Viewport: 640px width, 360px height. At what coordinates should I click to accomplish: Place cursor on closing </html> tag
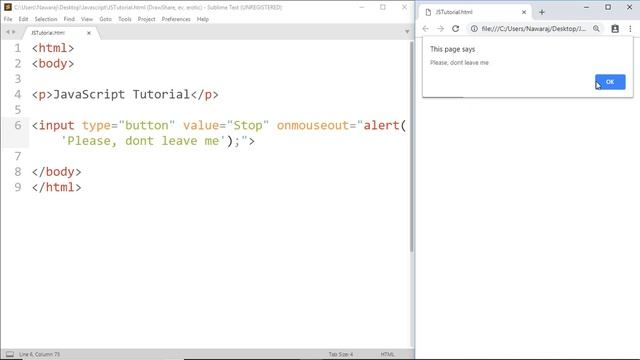tap(57, 187)
